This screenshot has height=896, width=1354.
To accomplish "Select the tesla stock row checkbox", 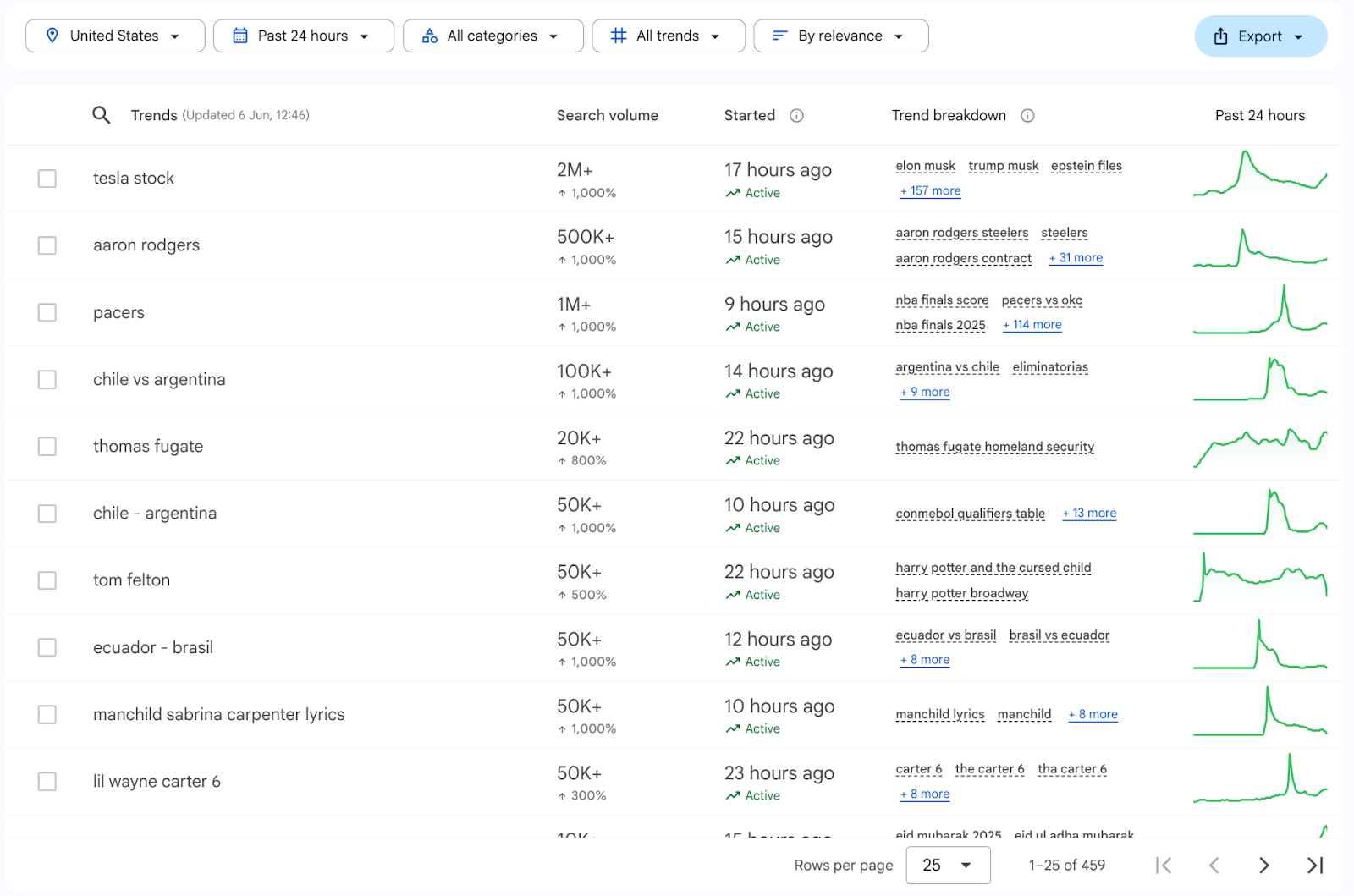I will coord(47,179).
